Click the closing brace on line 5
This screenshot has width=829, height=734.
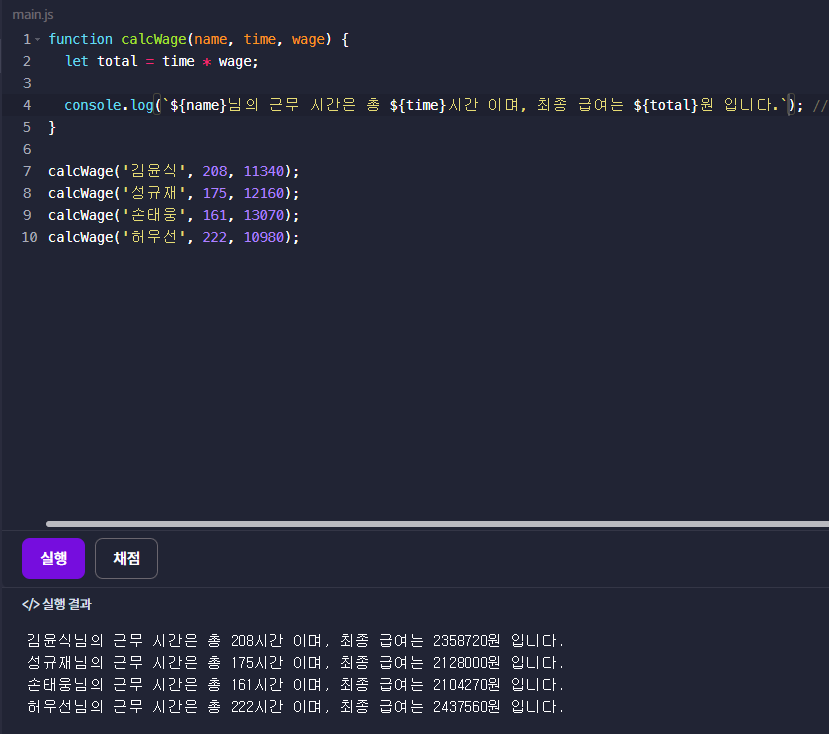(x=52, y=127)
